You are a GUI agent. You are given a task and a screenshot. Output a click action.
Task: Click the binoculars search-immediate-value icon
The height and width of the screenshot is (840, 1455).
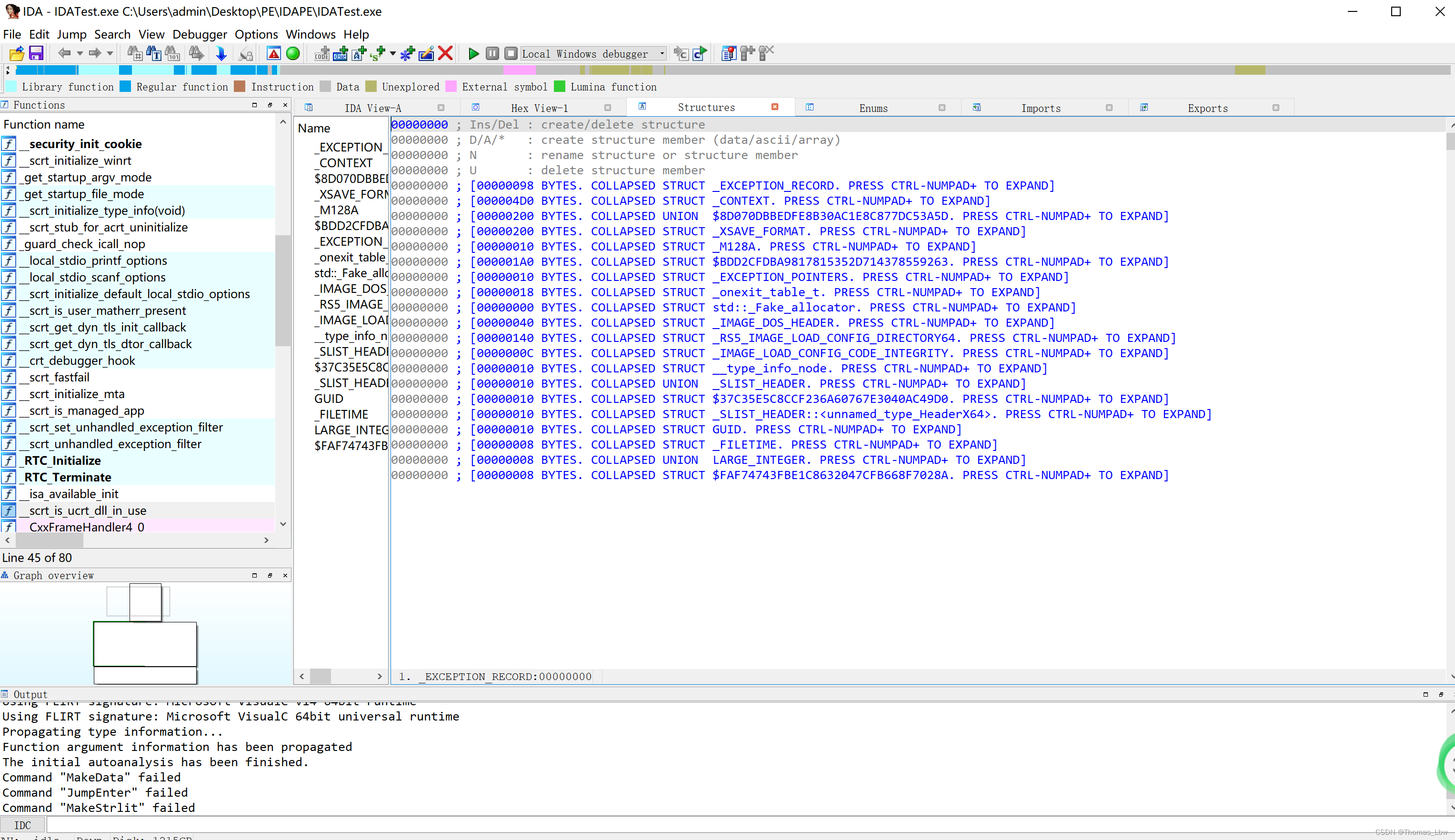coord(134,54)
